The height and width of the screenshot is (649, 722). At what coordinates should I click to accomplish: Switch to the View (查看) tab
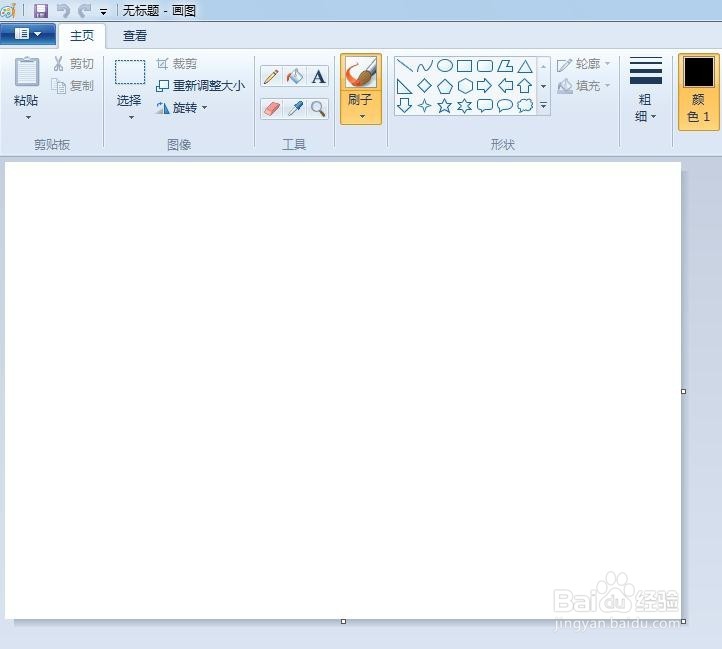(x=135, y=35)
